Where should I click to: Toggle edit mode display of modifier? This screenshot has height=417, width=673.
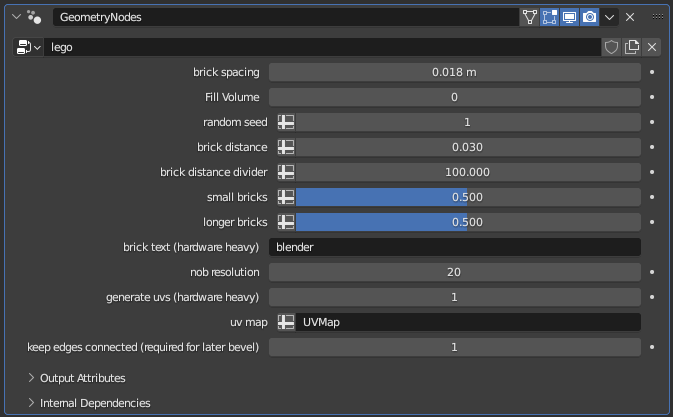pyautogui.click(x=549, y=17)
